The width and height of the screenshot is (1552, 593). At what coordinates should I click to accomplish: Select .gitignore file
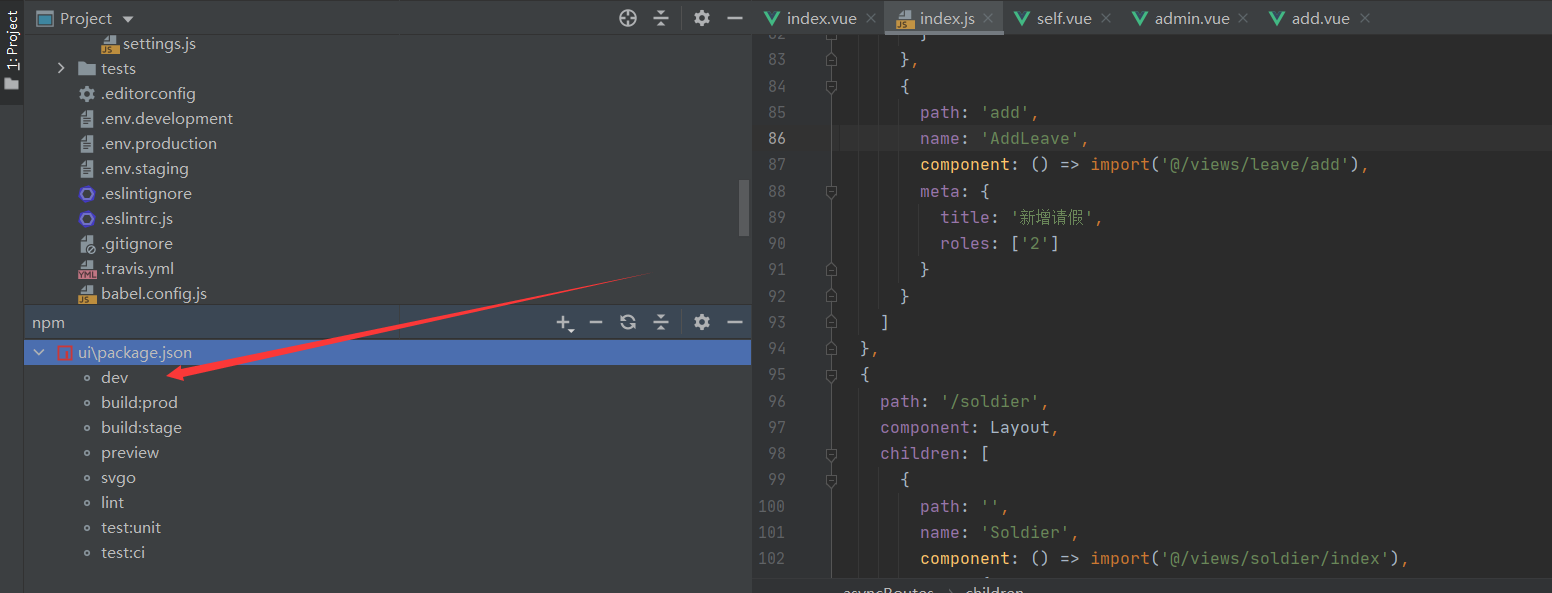point(137,243)
